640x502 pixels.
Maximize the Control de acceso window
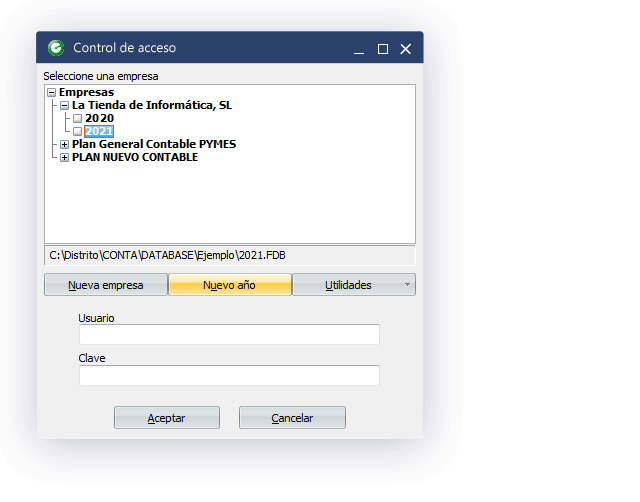[x=382, y=49]
